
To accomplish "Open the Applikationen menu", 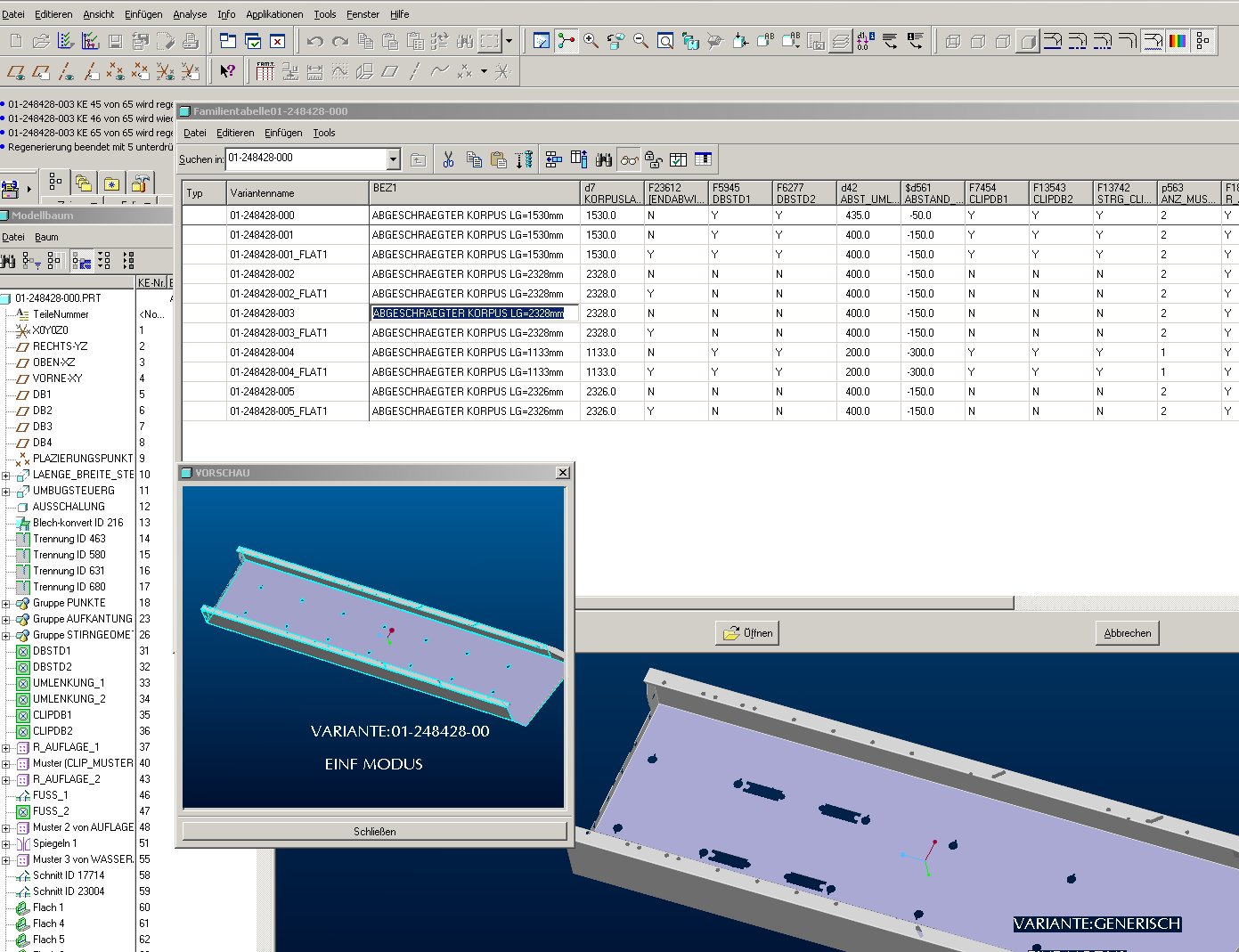I will click(x=274, y=14).
